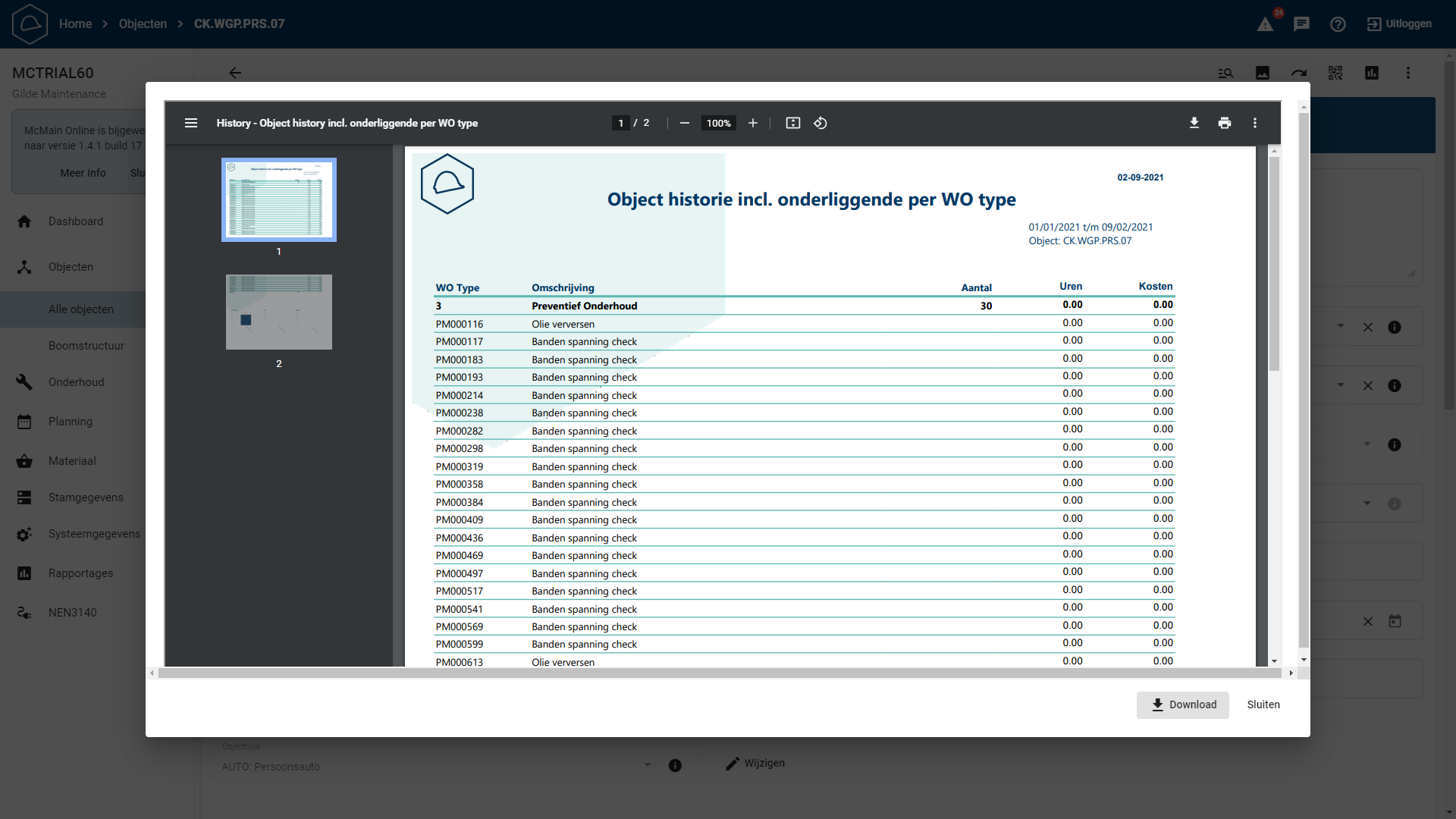Click the PDF vertical scrollbar down arrow
The width and height of the screenshot is (1456, 819).
point(1275,661)
